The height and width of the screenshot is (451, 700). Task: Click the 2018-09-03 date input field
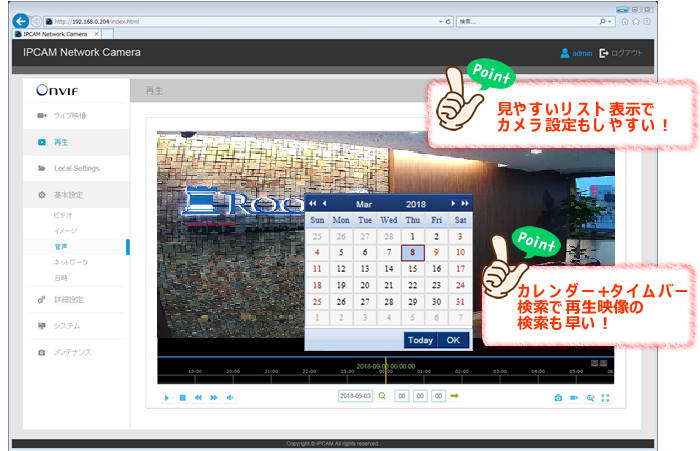click(355, 397)
